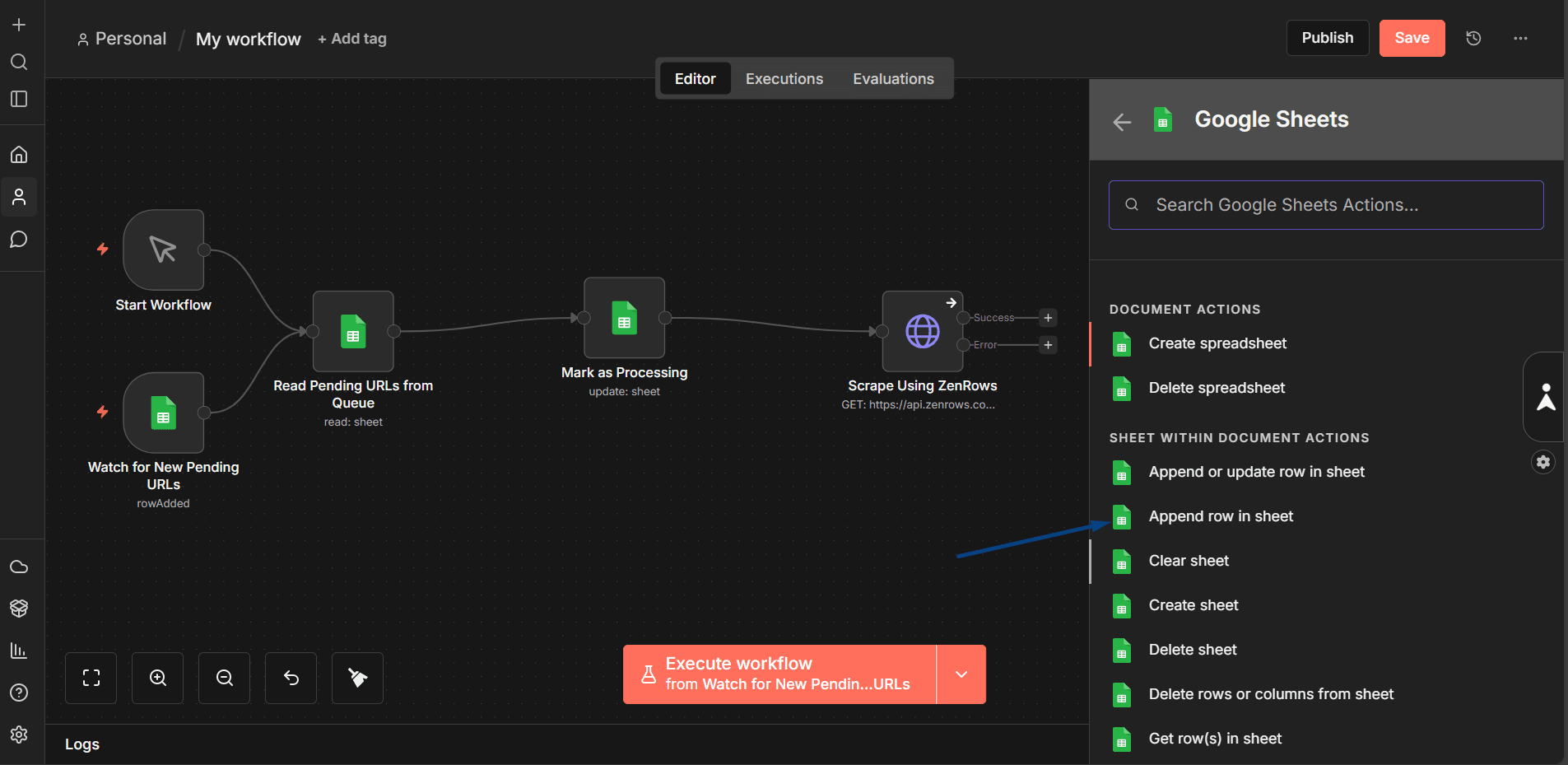Select the Mark as Processing node
Image resolution: width=1568 pixels, height=765 pixels.
tap(625, 318)
